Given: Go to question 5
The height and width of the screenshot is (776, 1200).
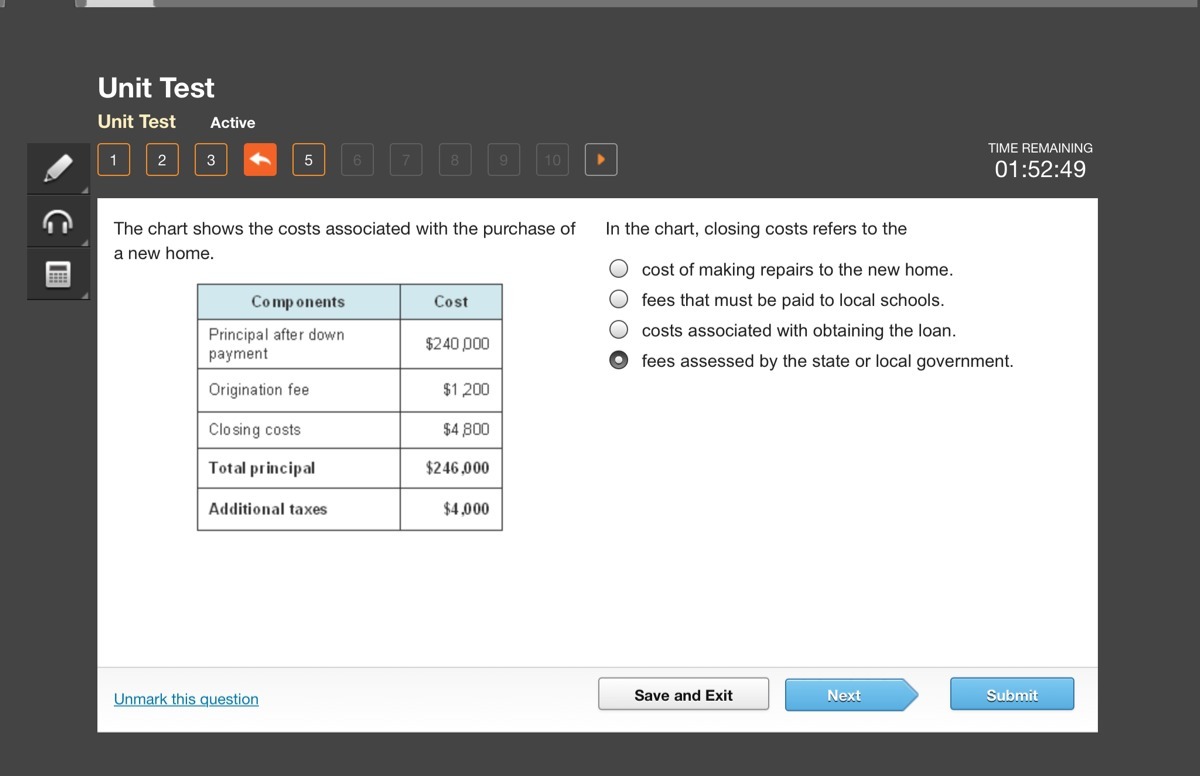Looking at the screenshot, I should pos(308,159).
